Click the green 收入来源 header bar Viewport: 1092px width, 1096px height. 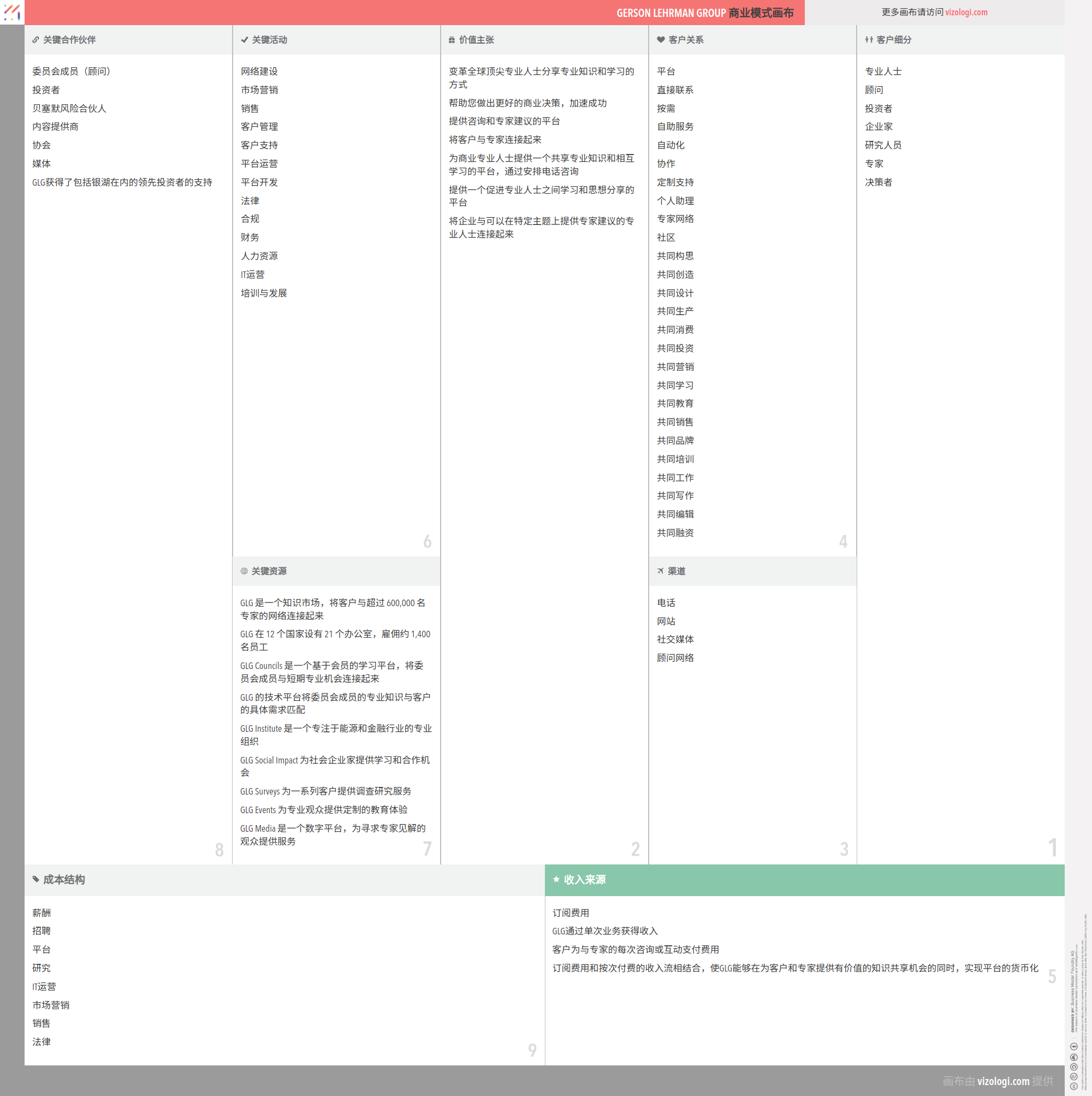804,880
